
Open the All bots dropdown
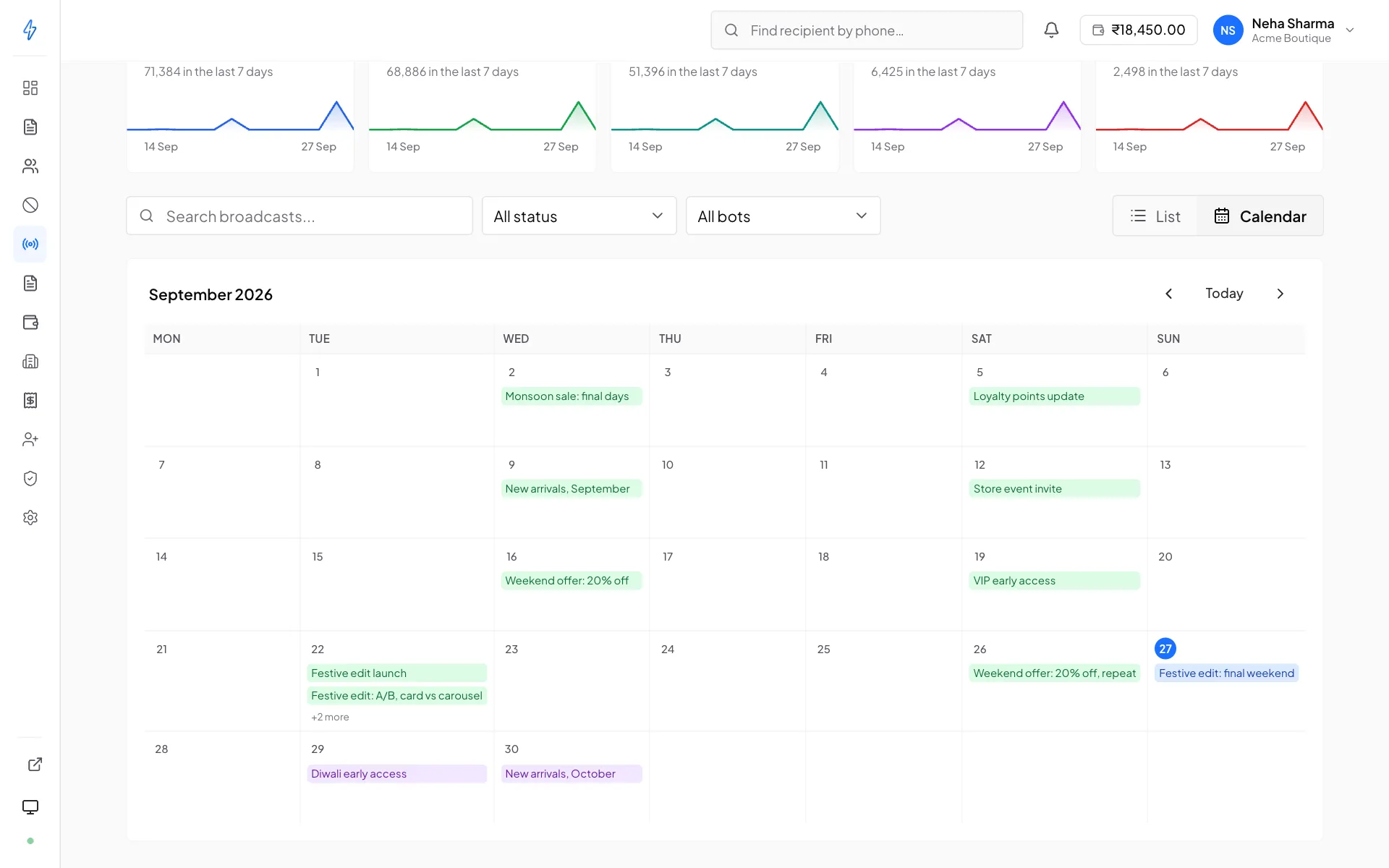(783, 216)
